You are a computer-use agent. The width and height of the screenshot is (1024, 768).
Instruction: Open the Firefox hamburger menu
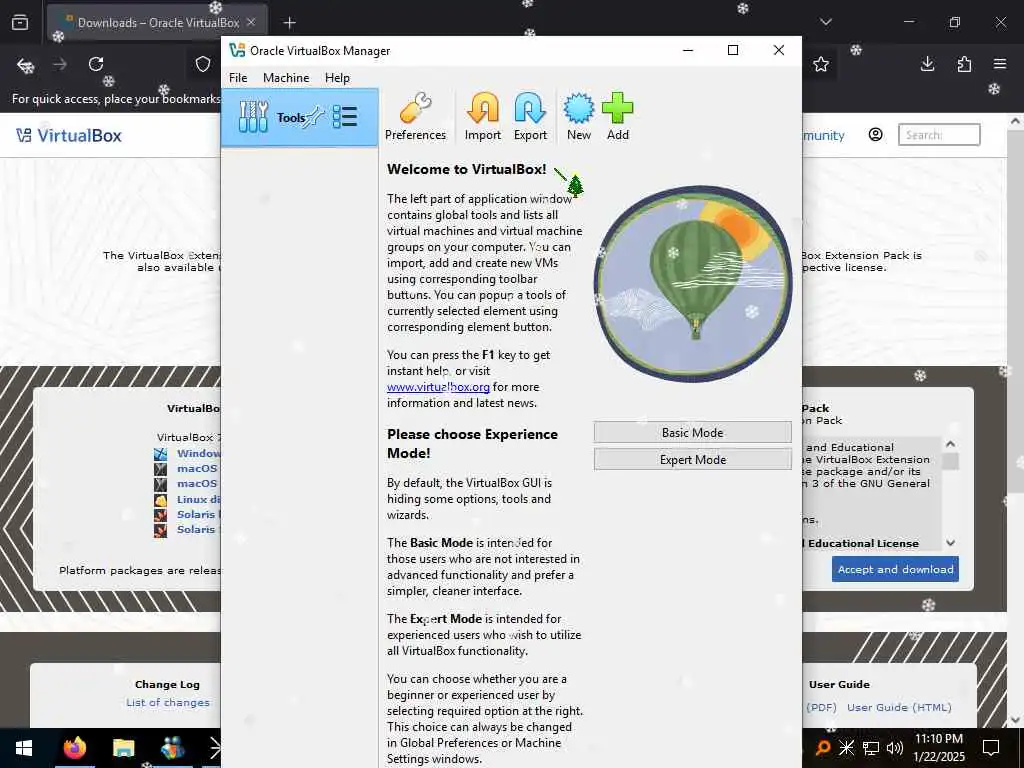coord(1000,64)
